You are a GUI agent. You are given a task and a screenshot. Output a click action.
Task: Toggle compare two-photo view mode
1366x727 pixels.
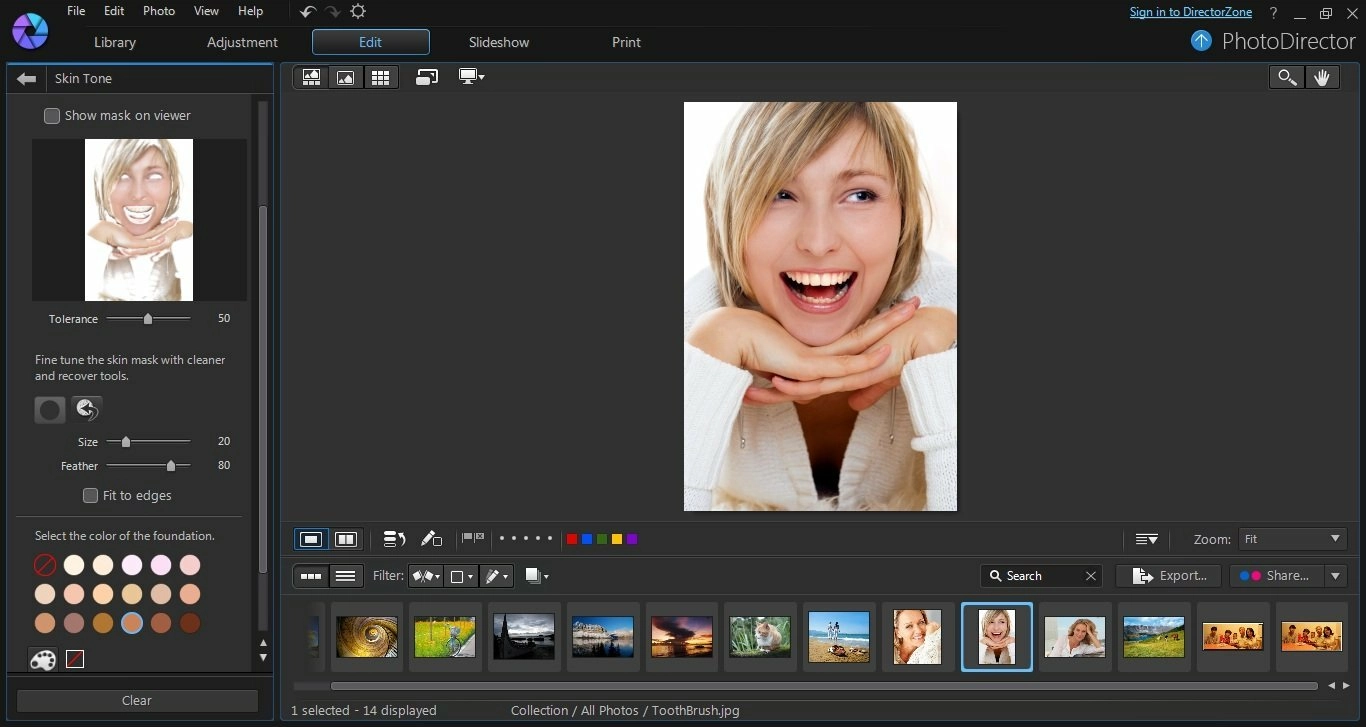[346, 539]
